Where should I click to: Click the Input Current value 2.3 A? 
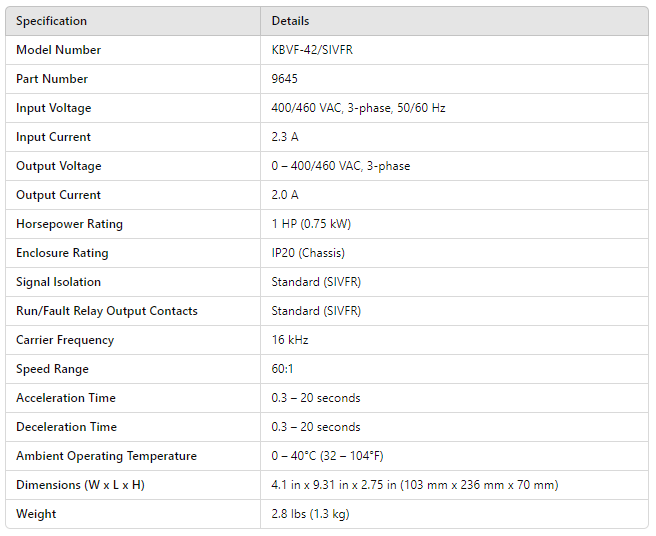(284, 137)
